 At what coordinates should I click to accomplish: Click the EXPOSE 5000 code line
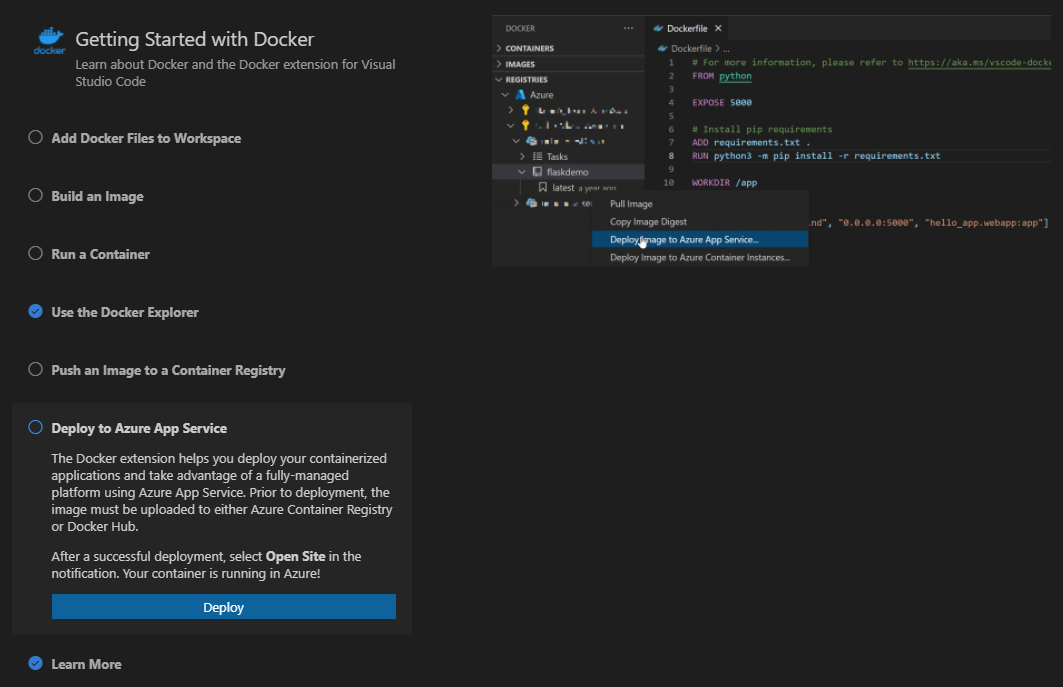click(x=721, y=102)
